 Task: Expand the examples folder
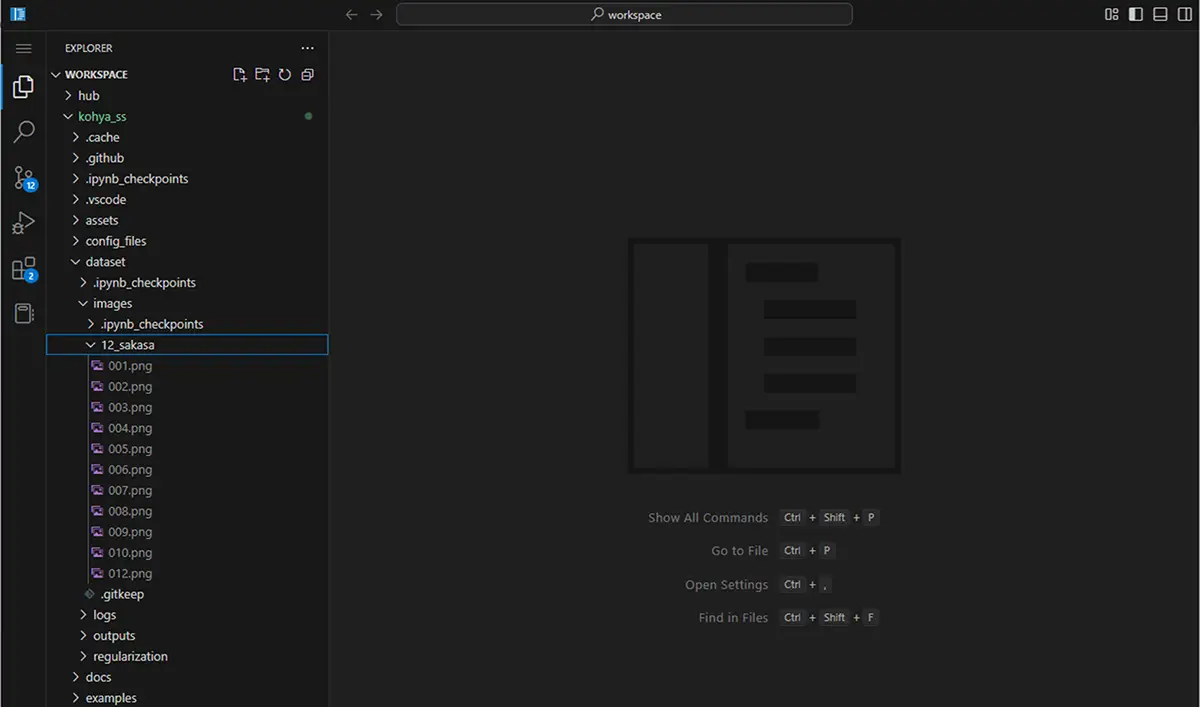(x=187, y=698)
